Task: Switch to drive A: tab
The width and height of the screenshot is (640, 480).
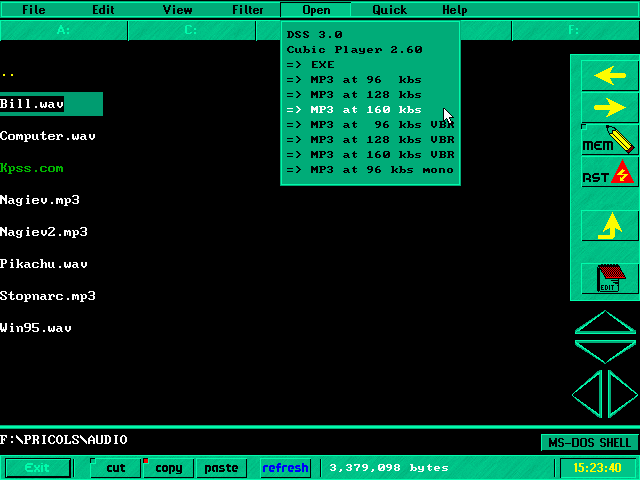Action: point(64,30)
